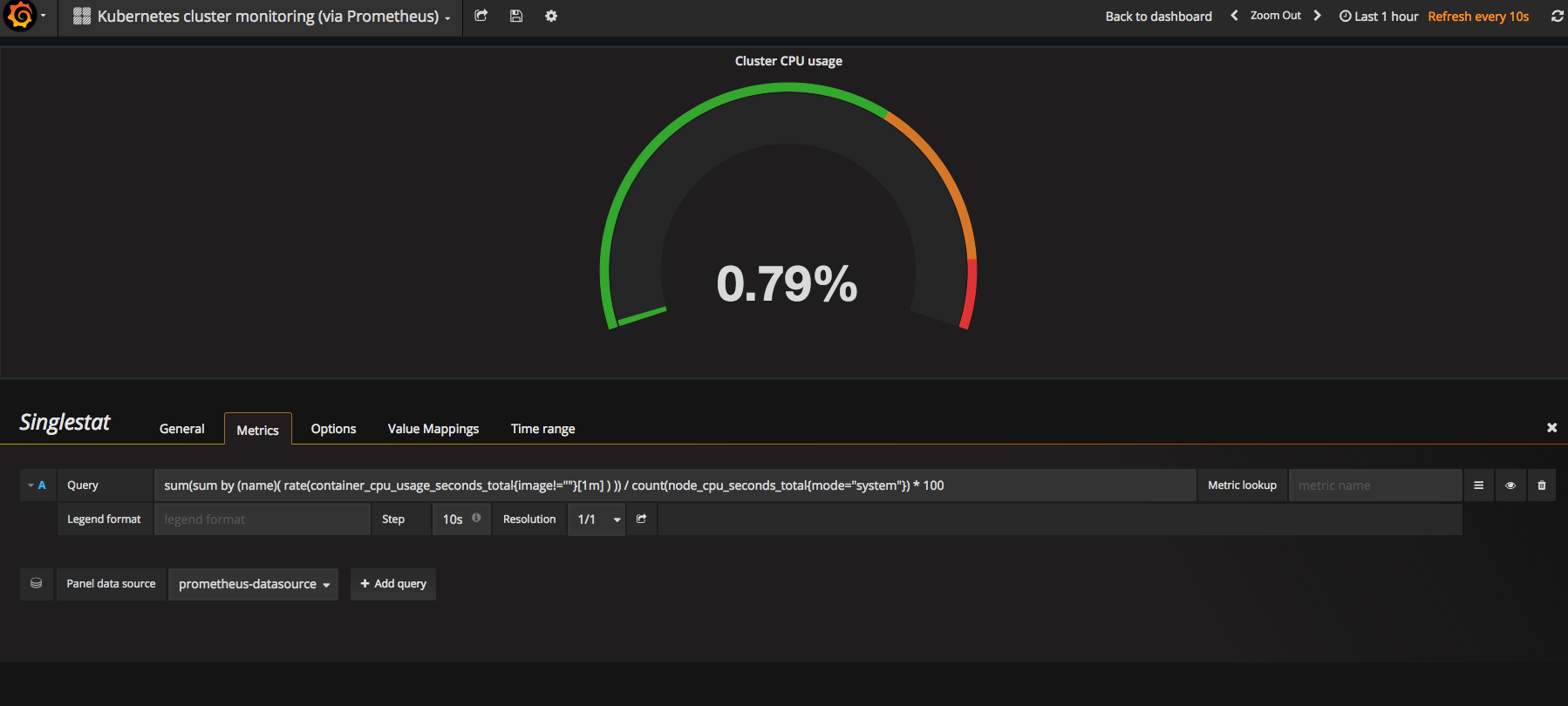Open the prometheus-datasource dropdown
Screen dimensions: 1568x706
254,584
